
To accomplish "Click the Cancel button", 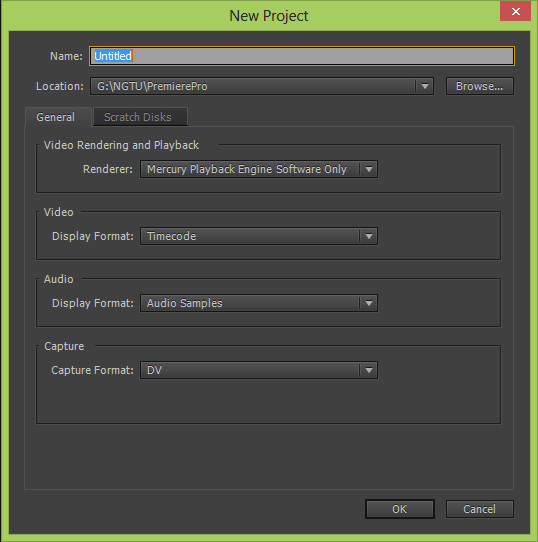I will pyautogui.click(x=480, y=509).
